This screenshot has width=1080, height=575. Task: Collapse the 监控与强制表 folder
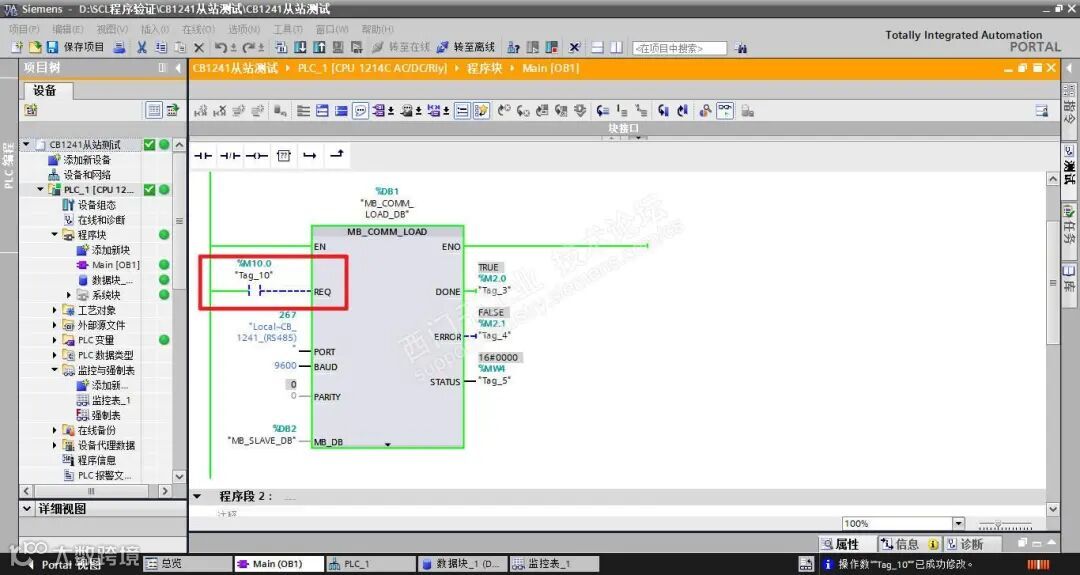pos(54,370)
